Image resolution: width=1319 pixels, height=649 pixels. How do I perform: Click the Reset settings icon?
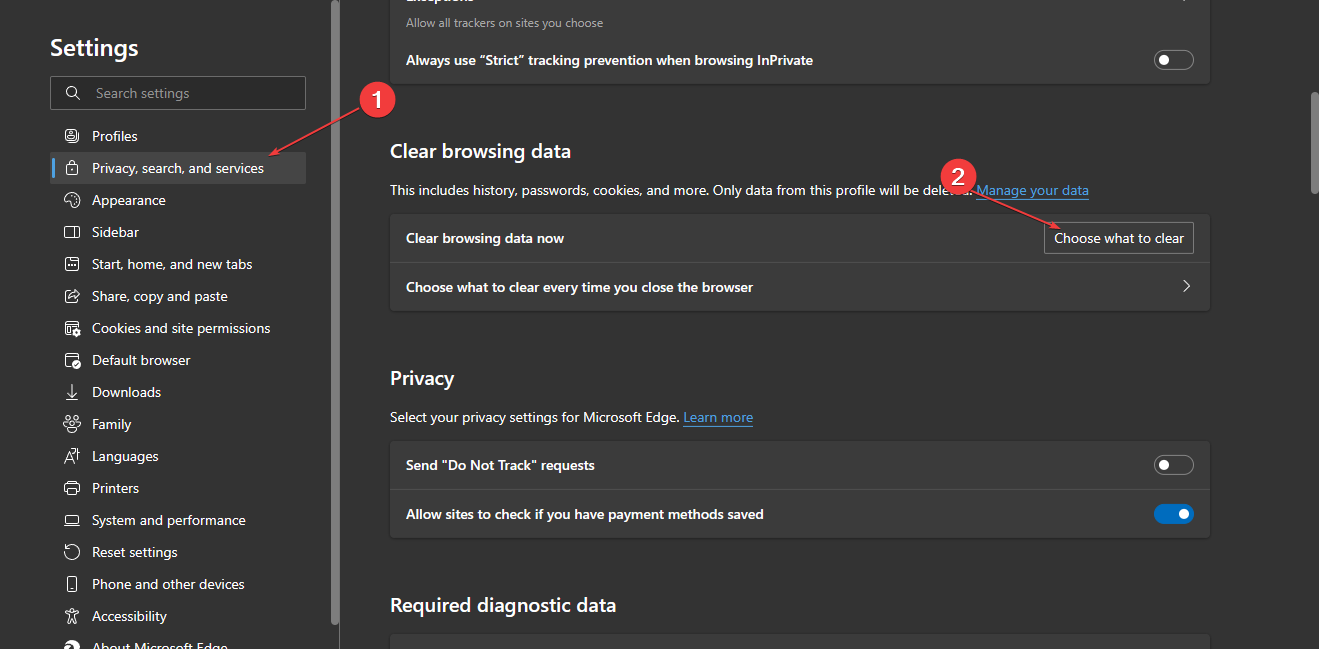pyautogui.click(x=72, y=552)
